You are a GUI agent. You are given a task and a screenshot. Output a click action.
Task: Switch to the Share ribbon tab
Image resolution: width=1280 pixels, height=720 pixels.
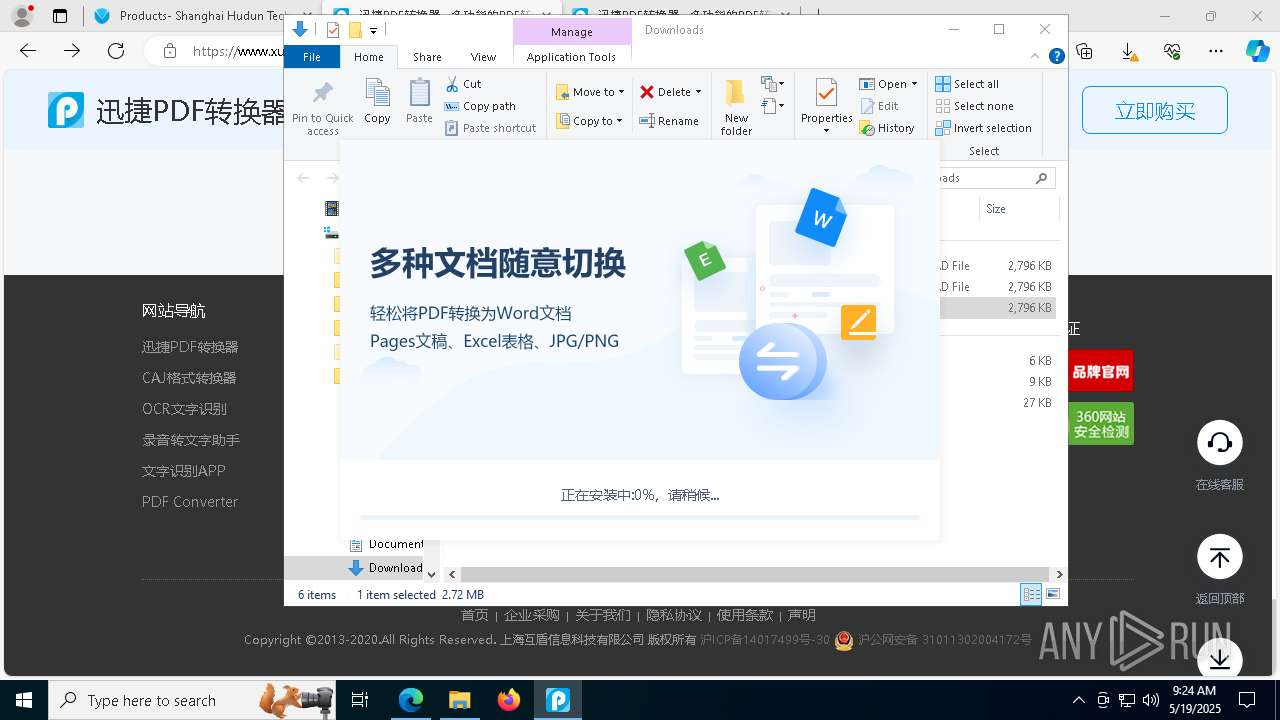(x=427, y=57)
